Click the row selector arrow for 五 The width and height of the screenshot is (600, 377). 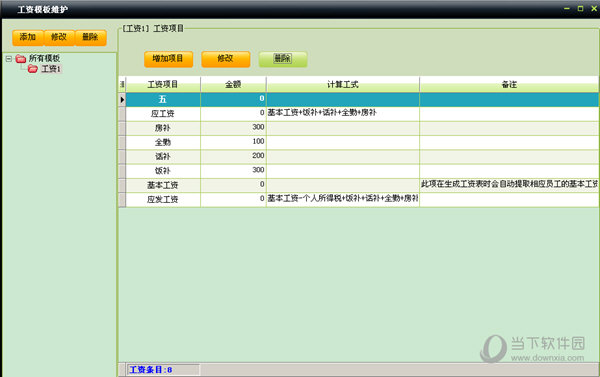[122, 100]
